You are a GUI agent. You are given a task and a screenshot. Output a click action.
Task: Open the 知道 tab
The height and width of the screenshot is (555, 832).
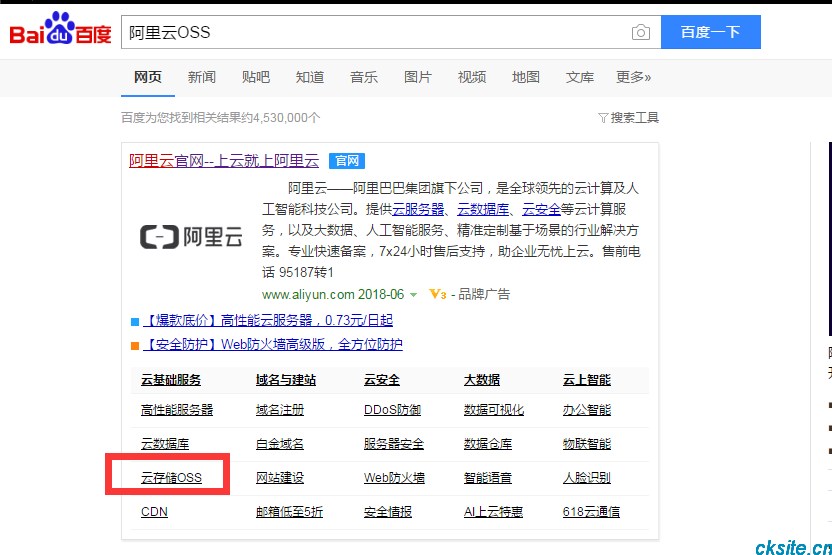310,77
